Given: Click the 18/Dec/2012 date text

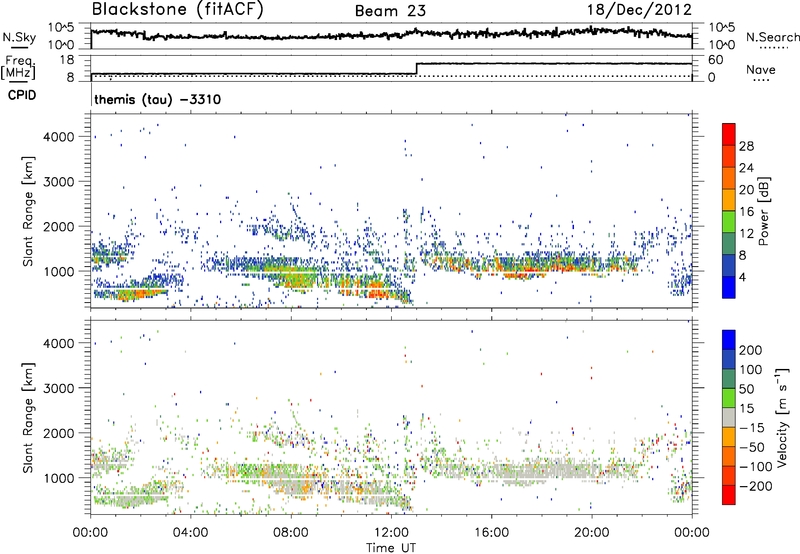Looking at the screenshot, I should (x=639, y=10).
